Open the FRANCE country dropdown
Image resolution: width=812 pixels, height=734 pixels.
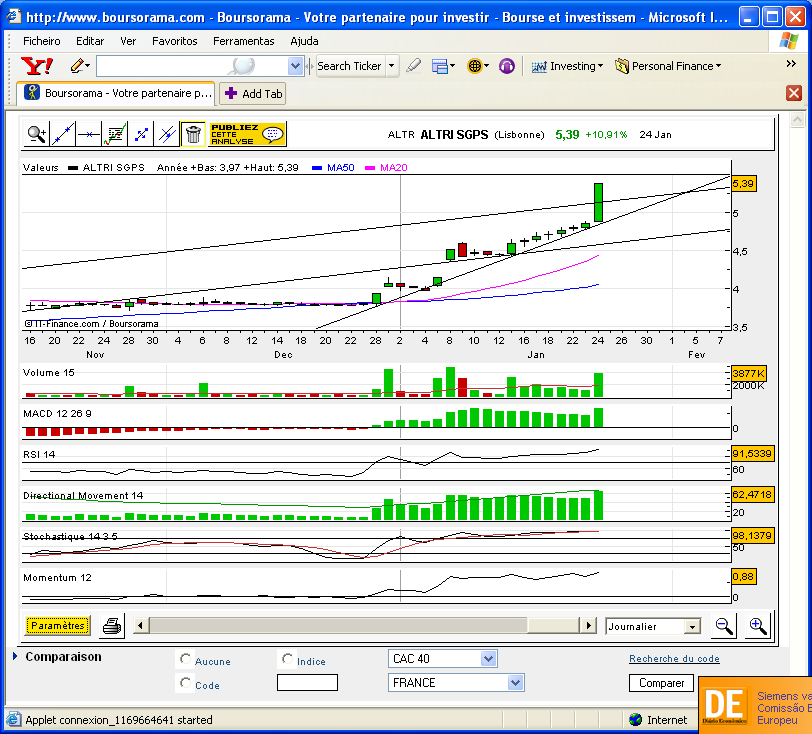[x=456, y=683]
